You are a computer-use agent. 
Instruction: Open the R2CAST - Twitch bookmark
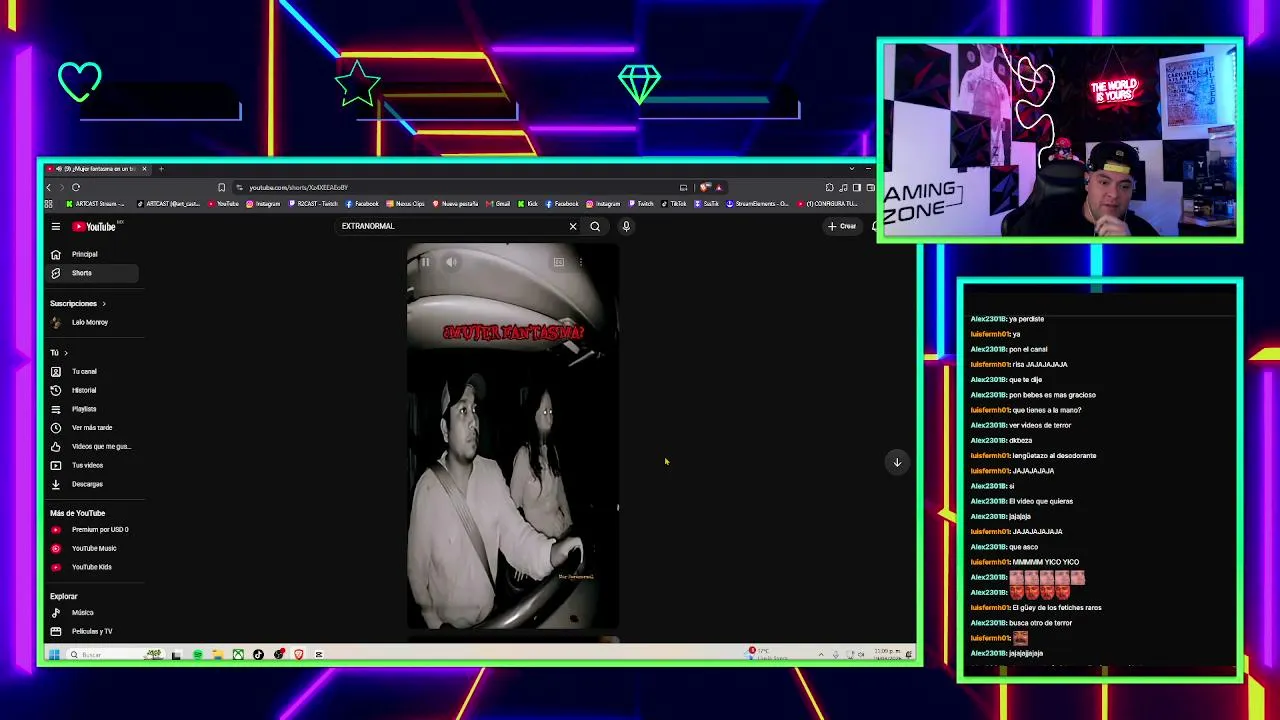click(314, 204)
